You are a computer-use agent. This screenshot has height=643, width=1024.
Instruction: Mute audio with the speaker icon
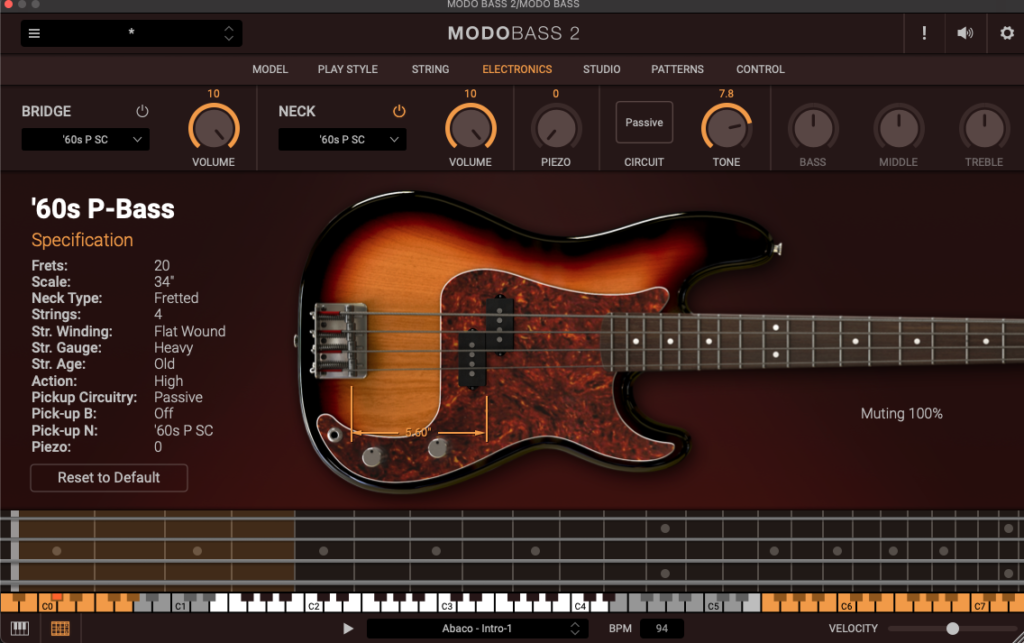pyautogui.click(x=965, y=33)
